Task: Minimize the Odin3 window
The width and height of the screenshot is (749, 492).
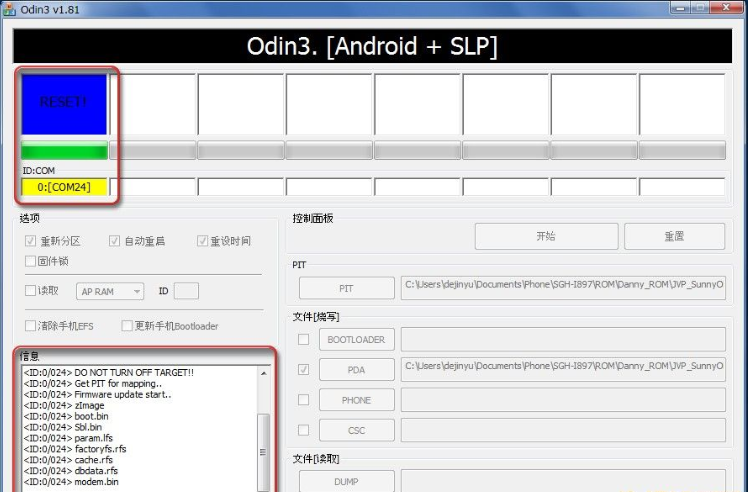Action: (680, 8)
